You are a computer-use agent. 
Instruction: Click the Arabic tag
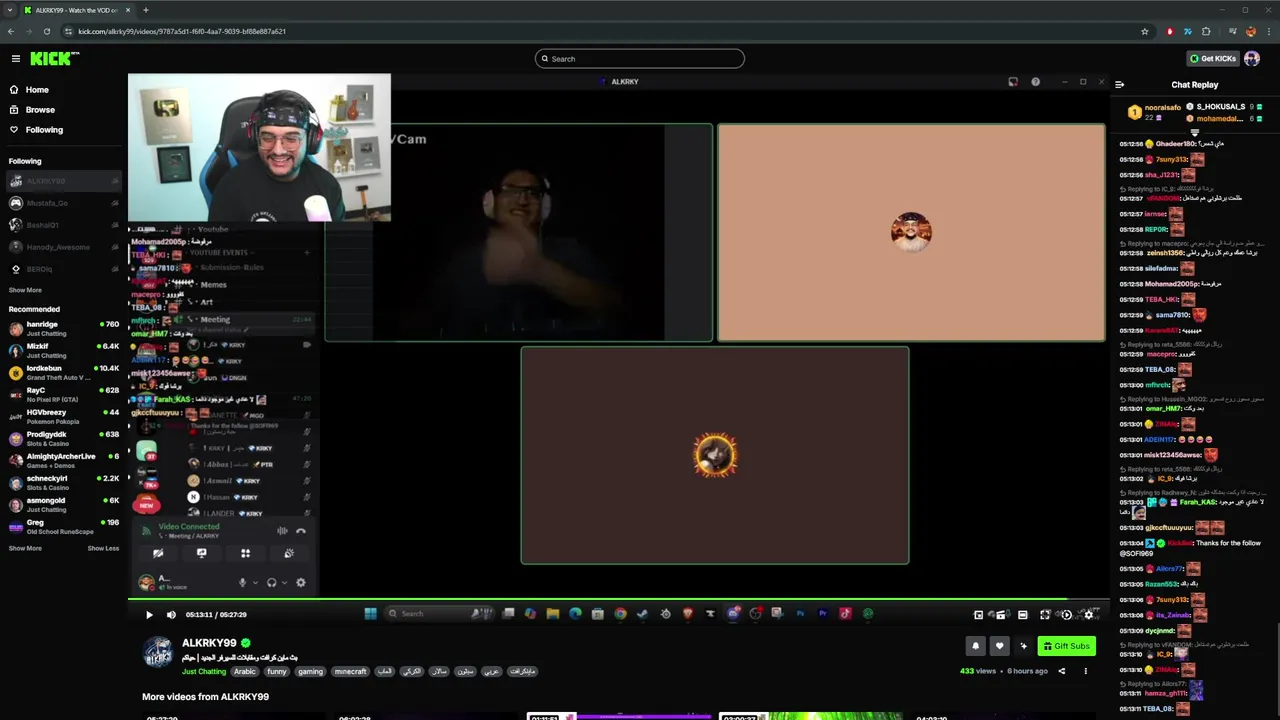[244, 671]
